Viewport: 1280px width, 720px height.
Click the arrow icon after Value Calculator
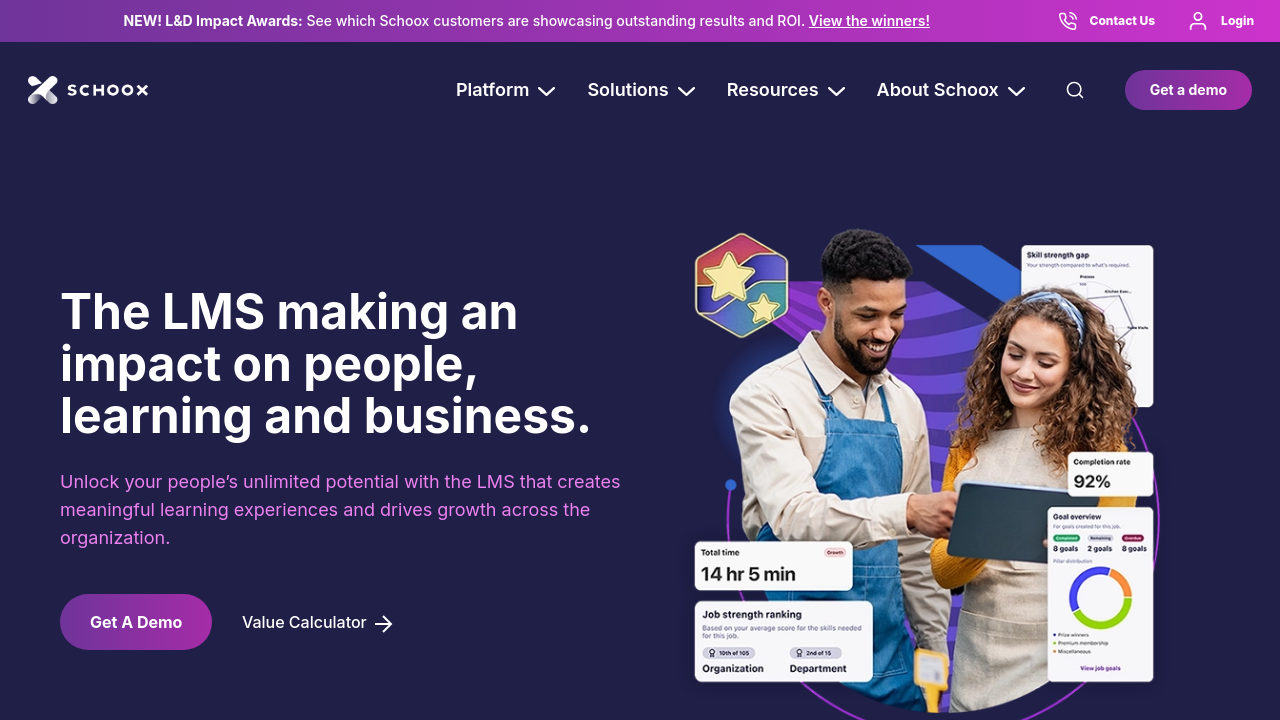[x=384, y=624]
